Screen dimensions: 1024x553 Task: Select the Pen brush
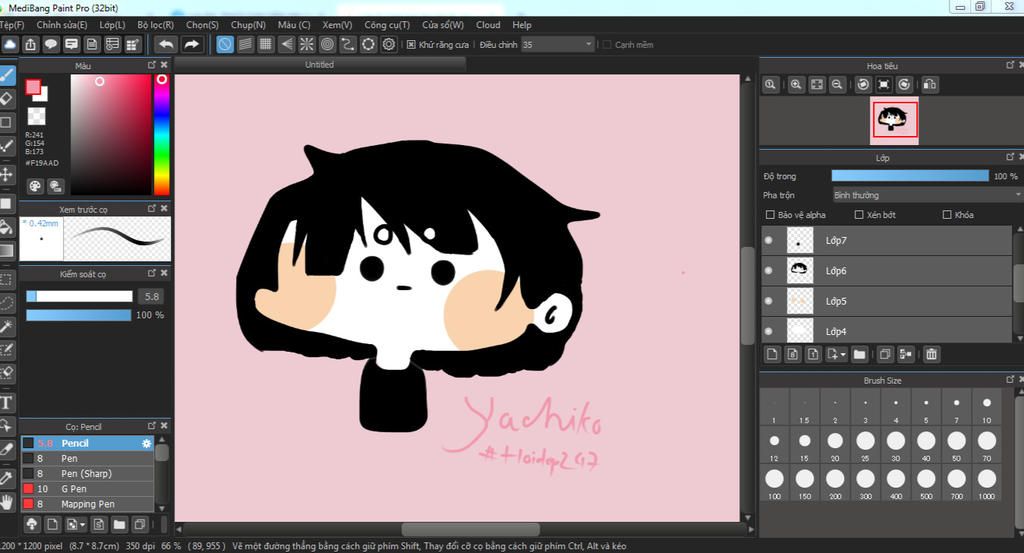tap(88, 458)
